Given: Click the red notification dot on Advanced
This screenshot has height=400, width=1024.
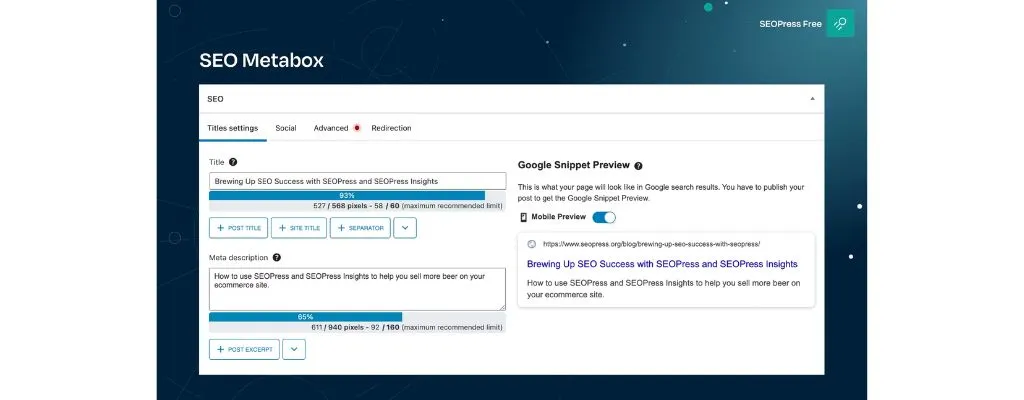Looking at the screenshot, I should click(x=357, y=128).
